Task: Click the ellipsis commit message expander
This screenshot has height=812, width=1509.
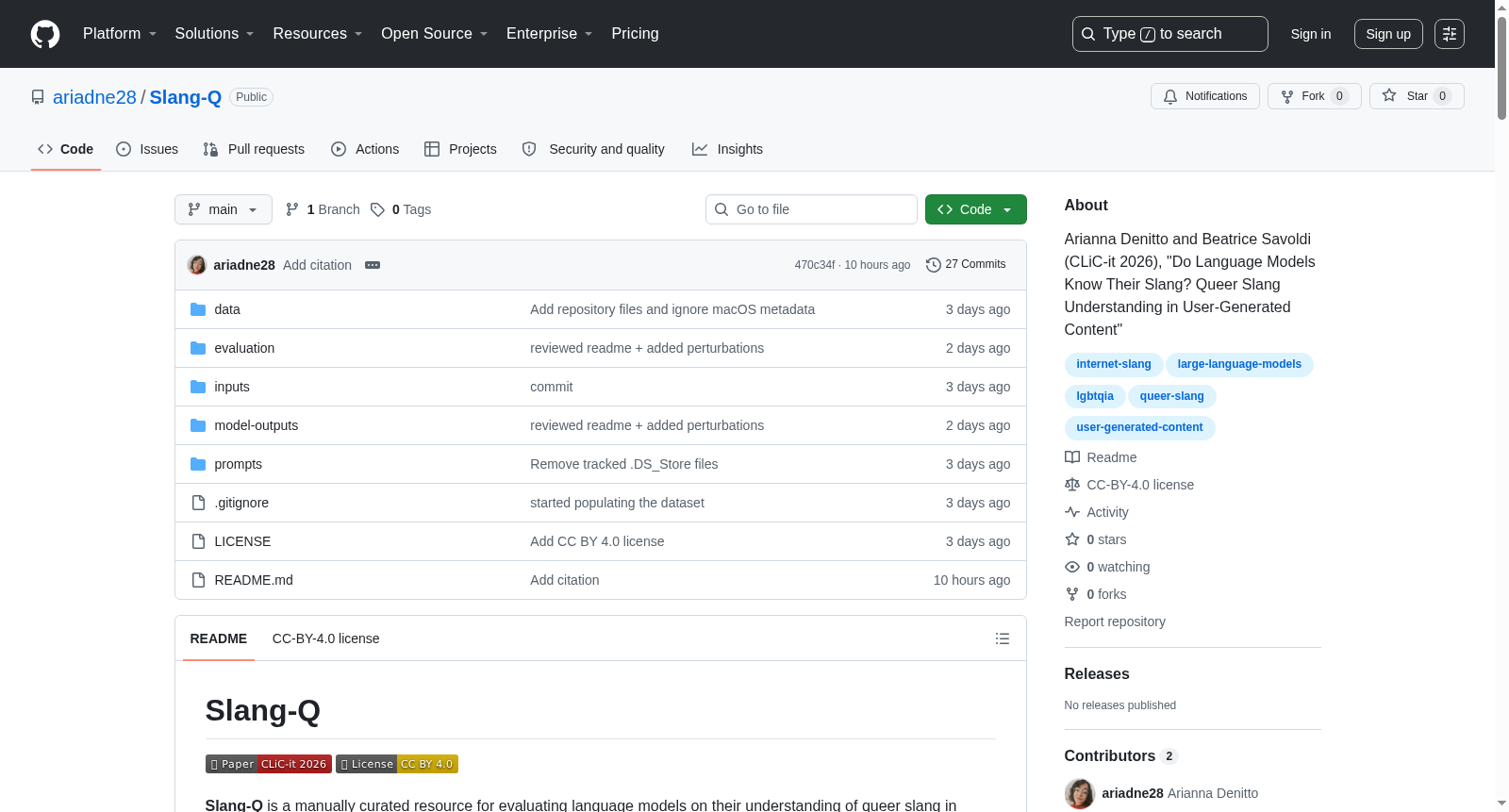Action: (373, 265)
